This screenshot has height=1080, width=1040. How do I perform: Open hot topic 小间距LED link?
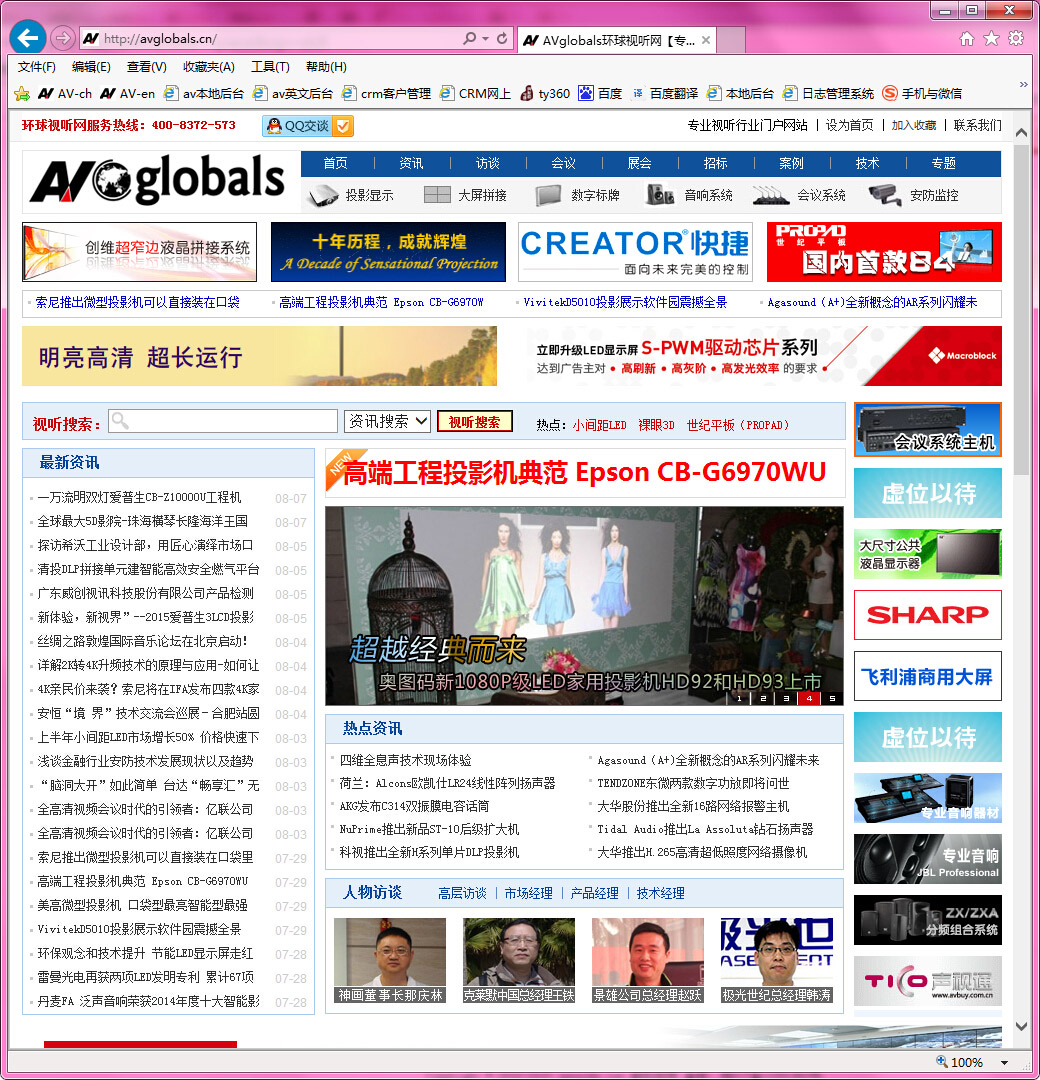pos(599,425)
